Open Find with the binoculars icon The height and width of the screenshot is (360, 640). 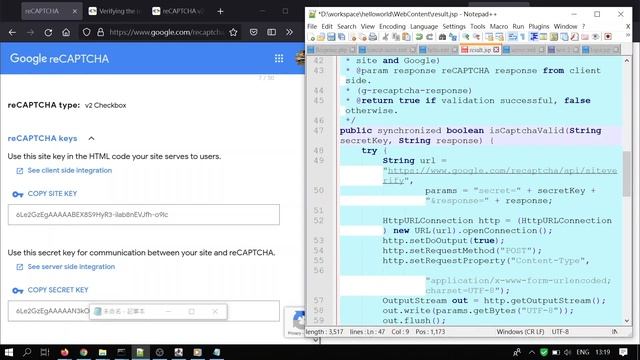coord(442,37)
